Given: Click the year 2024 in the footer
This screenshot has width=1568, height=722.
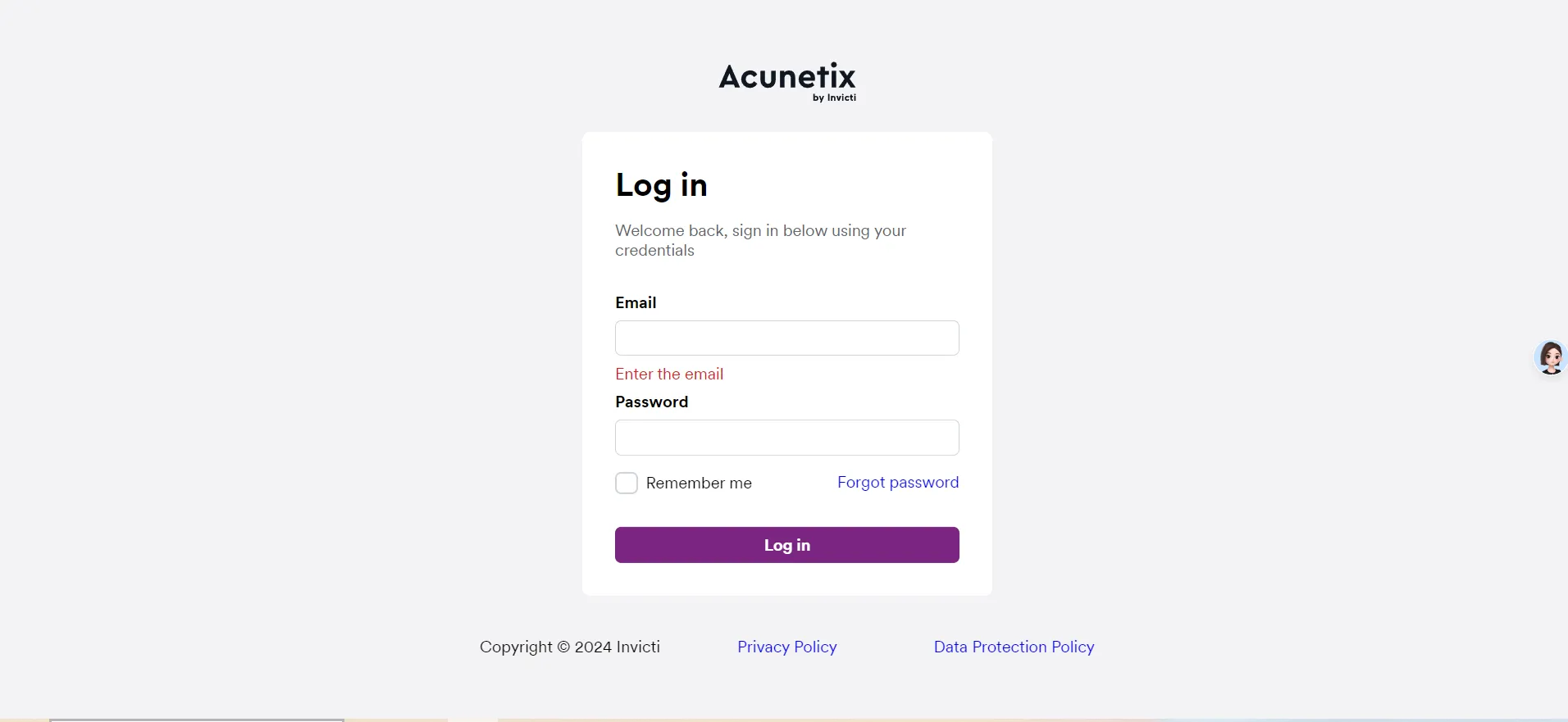Looking at the screenshot, I should coord(593,647).
